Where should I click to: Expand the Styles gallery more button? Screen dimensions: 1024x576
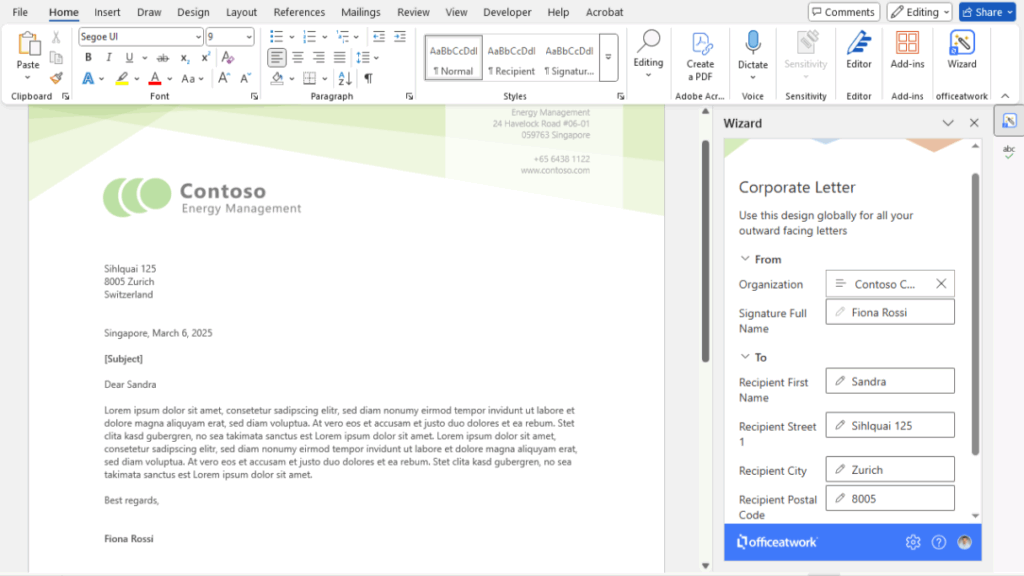tap(608, 57)
